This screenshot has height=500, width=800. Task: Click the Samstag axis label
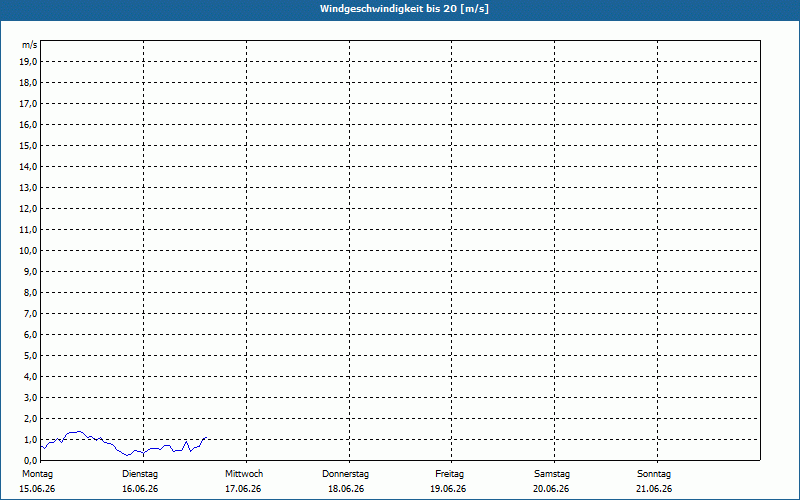coord(552,474)
